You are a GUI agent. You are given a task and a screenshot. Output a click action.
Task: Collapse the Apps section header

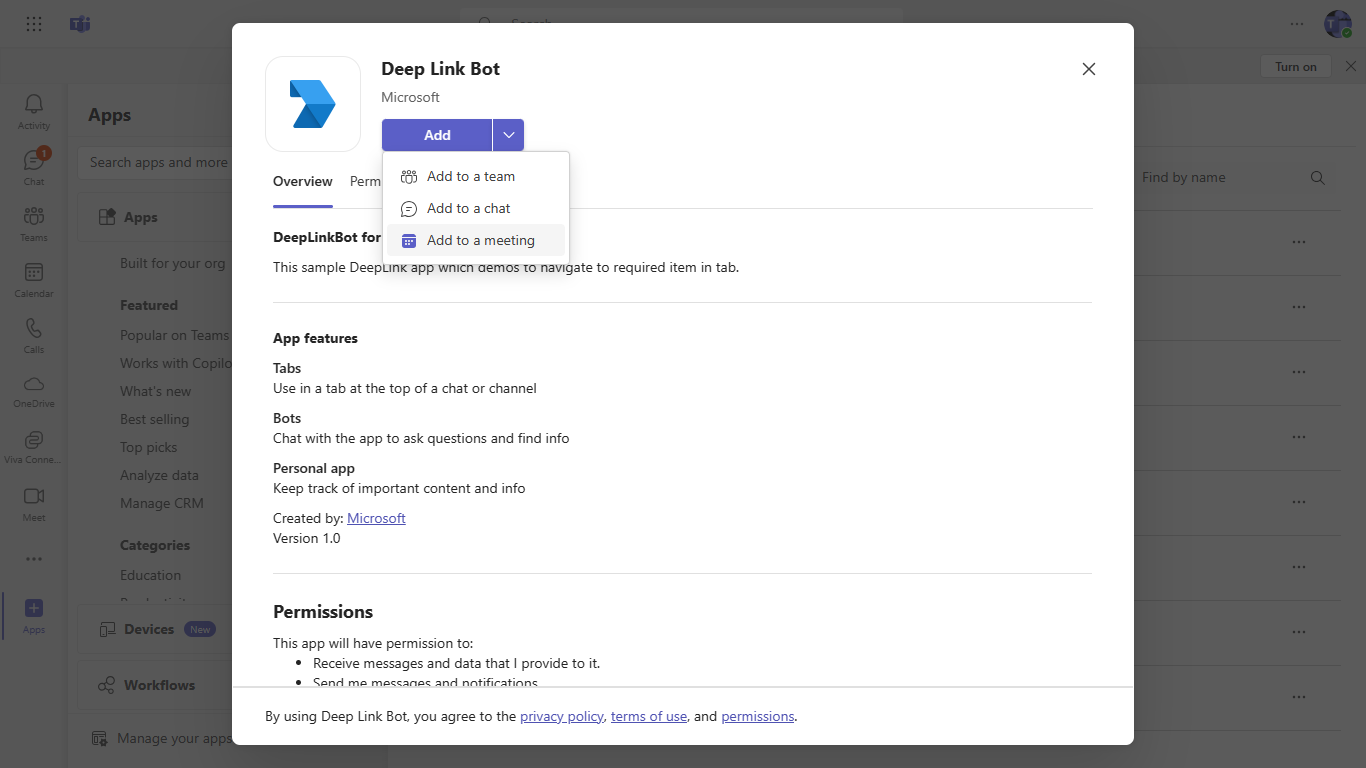tap(155, 218)
